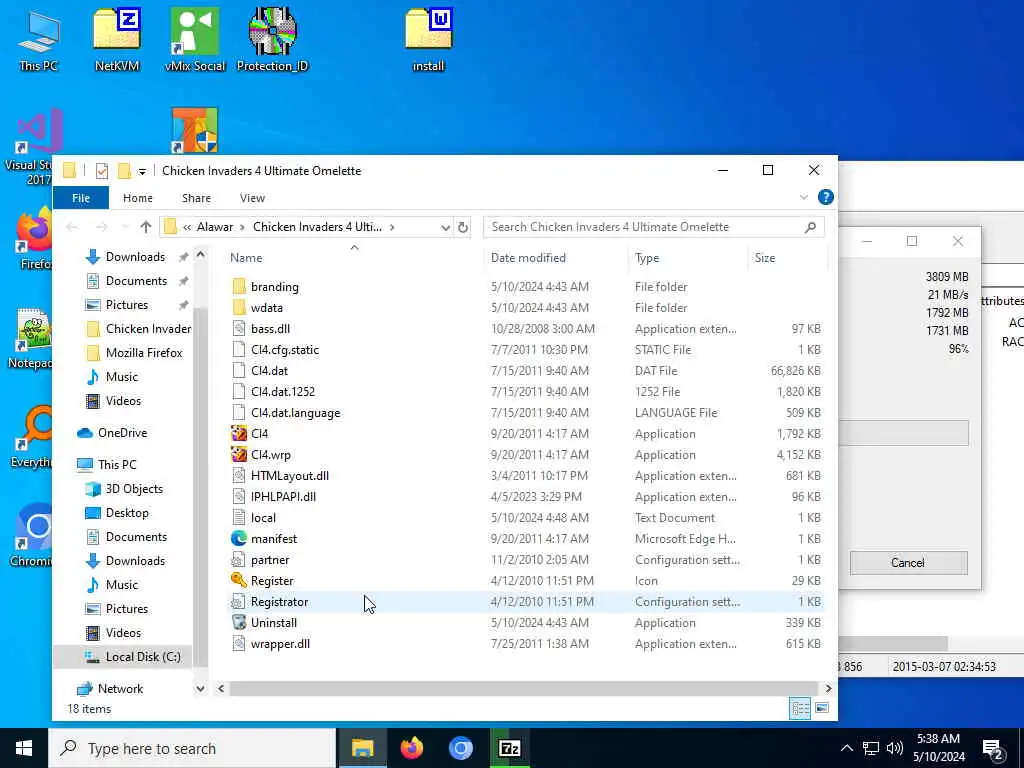Open the File menu

click(x=81, y=198)
